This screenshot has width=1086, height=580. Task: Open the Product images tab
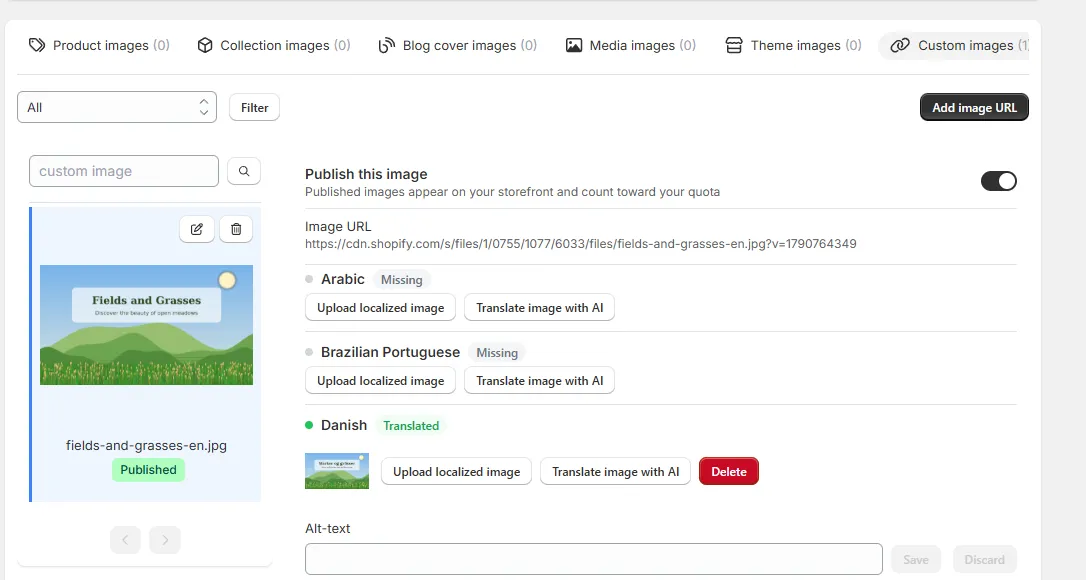pos(99,46)
